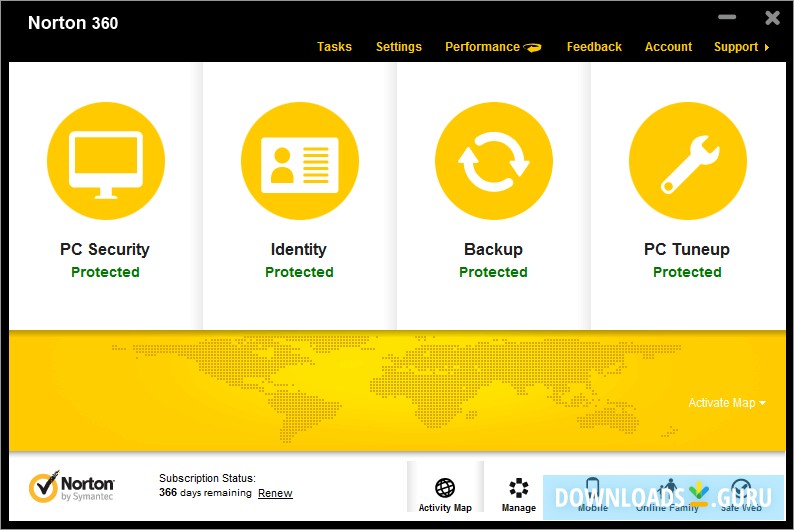794x530 pixels.
Task: Expand the Activate Map dropdown
Action: click(x=727, y=403)
